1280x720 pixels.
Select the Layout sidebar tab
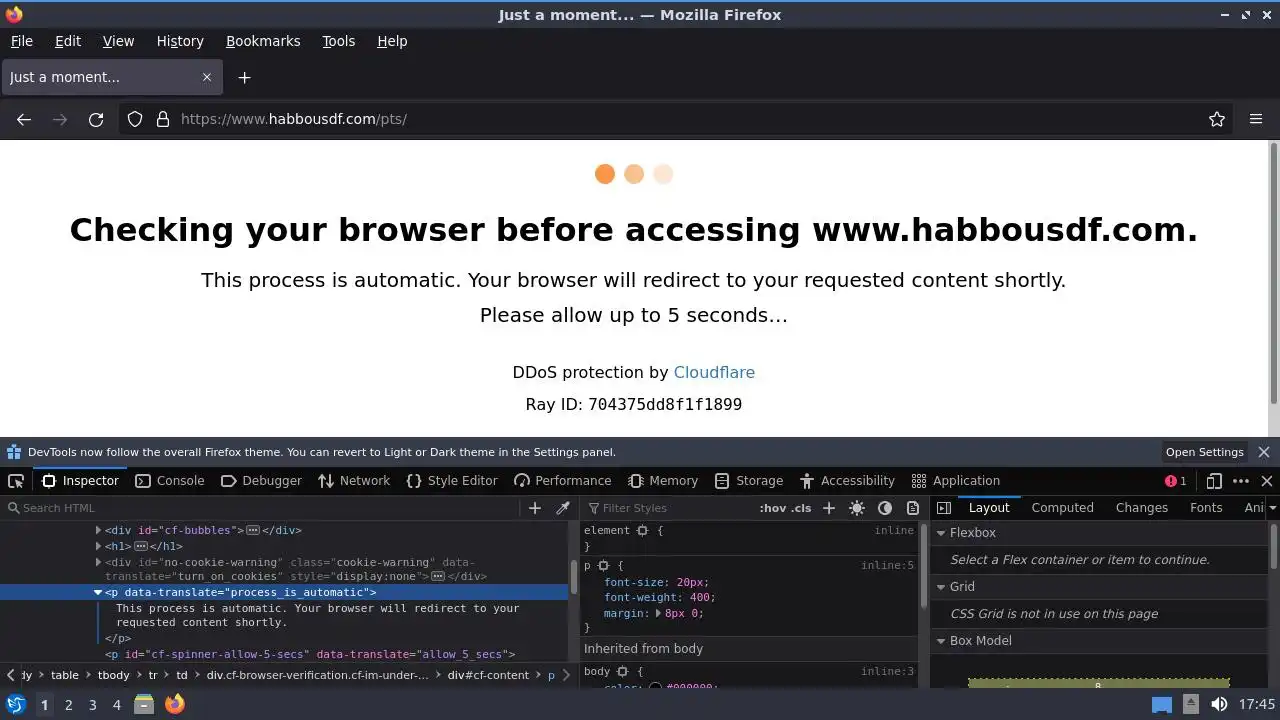point(989,508)
